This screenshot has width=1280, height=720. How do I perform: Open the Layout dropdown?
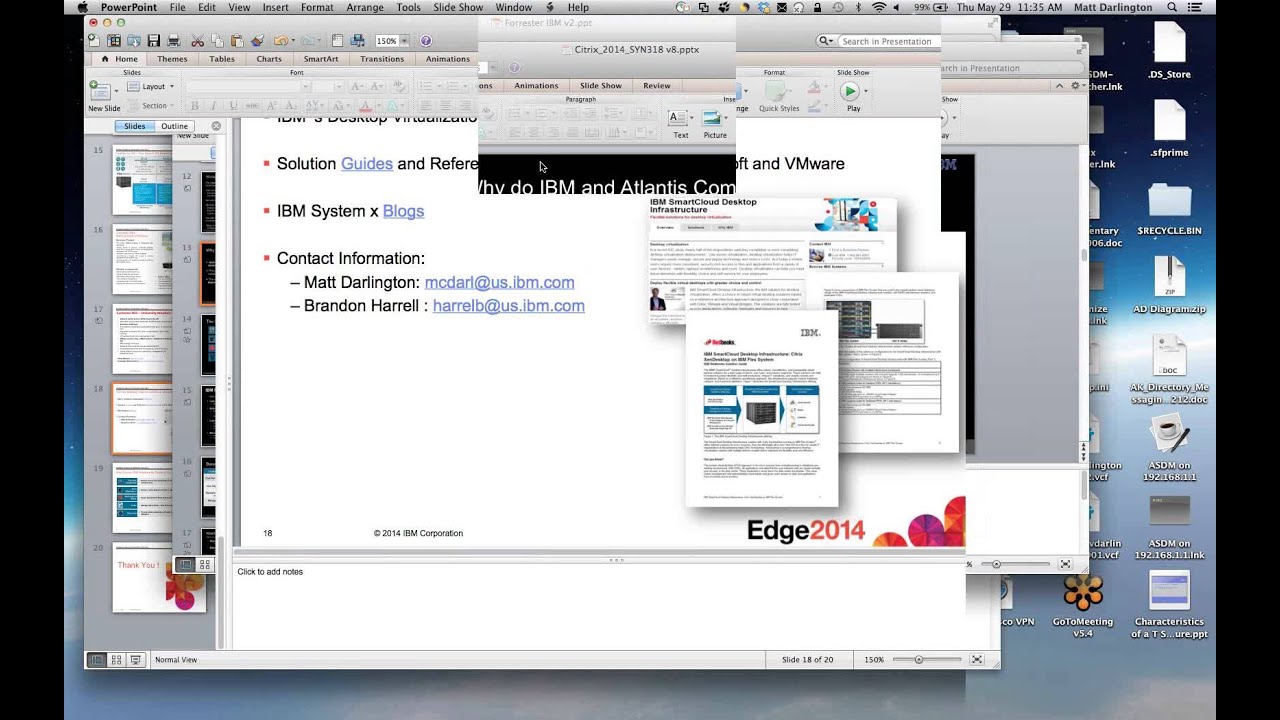click(x=153, y=86)
